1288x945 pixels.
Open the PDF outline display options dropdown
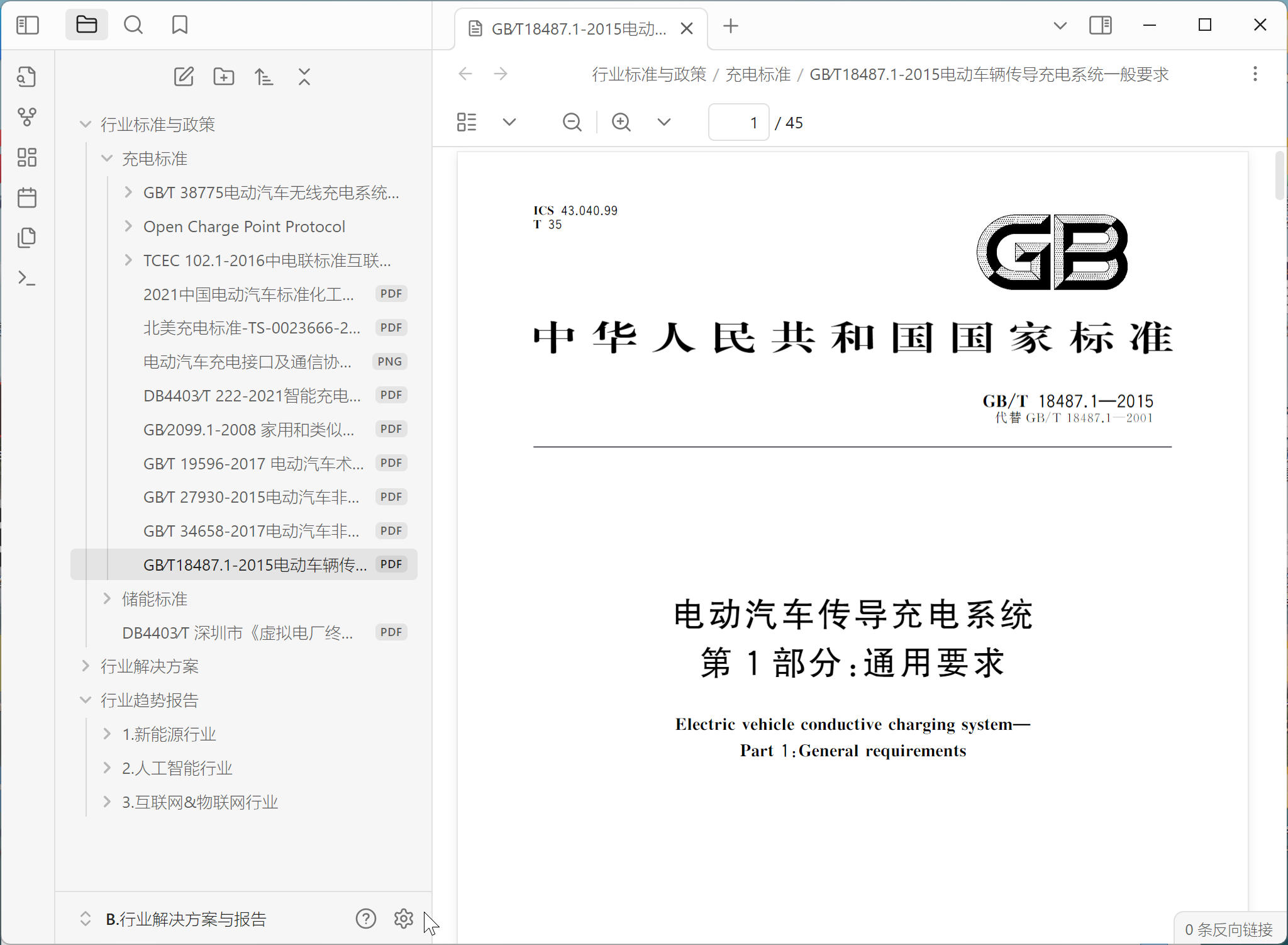point(509,122)
